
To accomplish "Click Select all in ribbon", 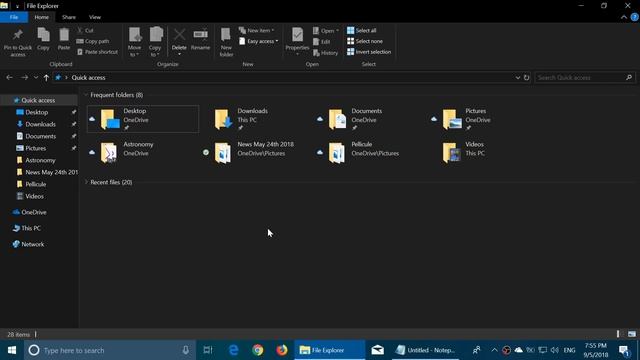I will click(362, 31).
